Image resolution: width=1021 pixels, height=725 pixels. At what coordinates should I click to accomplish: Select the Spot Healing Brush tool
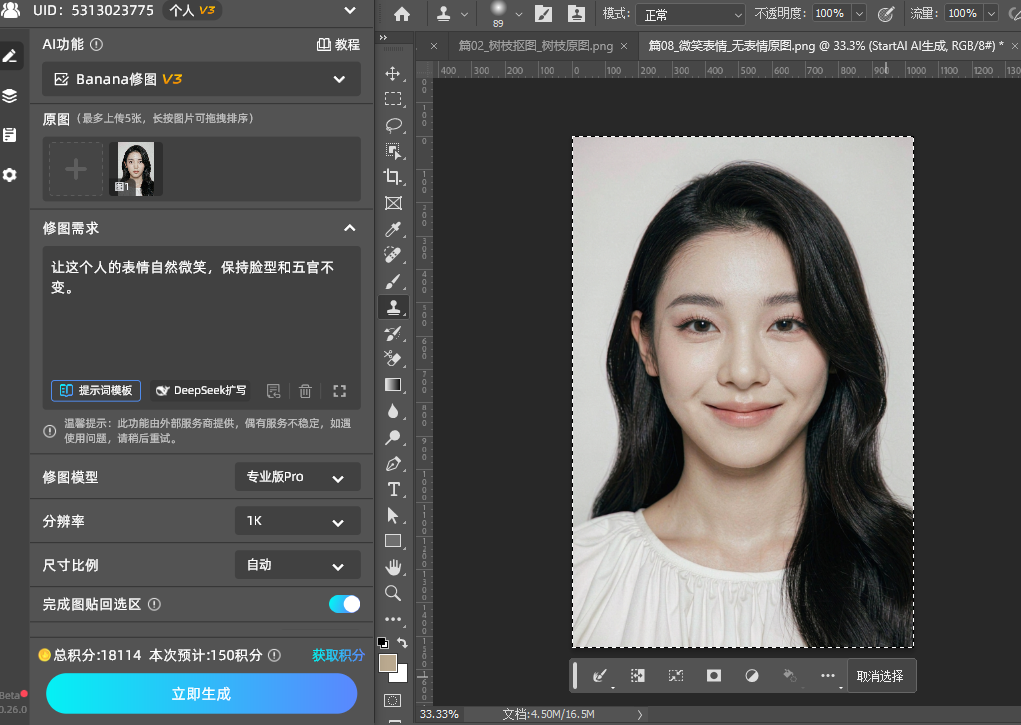click(x=393, y=255)
